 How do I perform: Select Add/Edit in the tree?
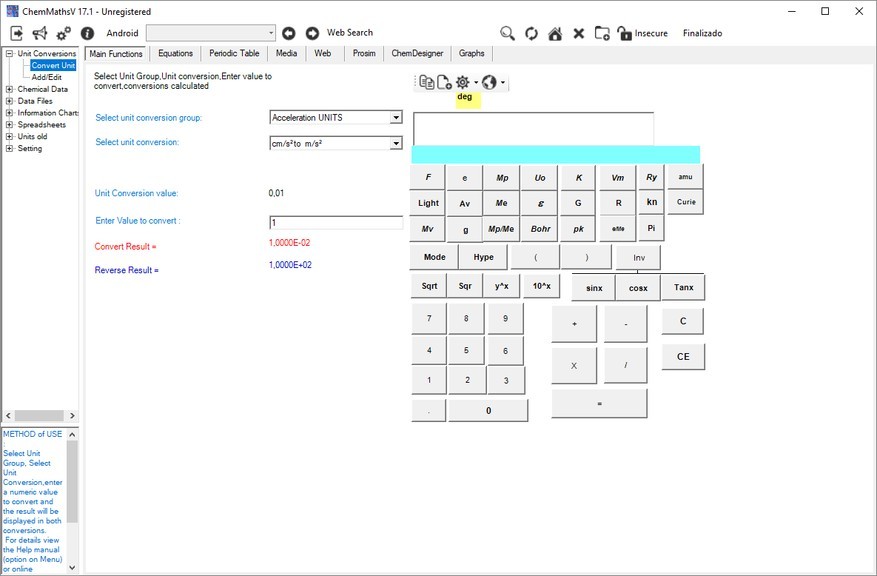point(46,77)
